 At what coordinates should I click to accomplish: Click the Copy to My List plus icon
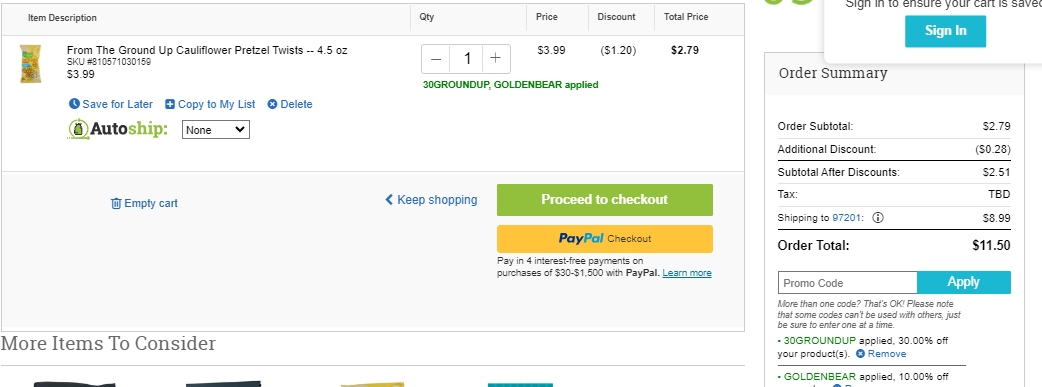(x=170, y=104)
